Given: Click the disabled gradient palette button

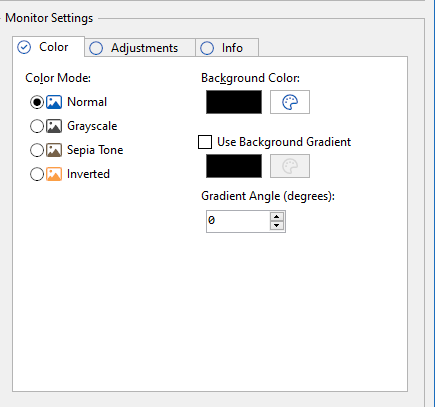Looking at the screenshot, I should click(x=290, y=166).
